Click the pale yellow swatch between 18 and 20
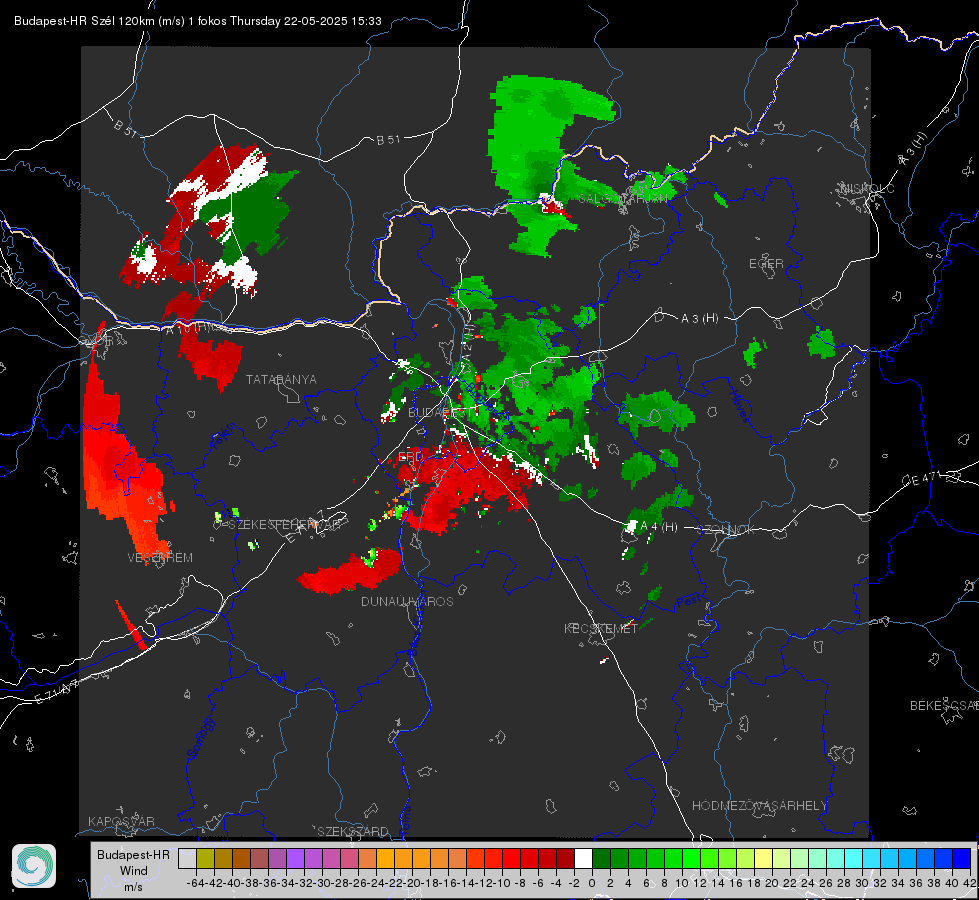The height and width of the screenshot is (900, 979). click(x=764, y=859)
